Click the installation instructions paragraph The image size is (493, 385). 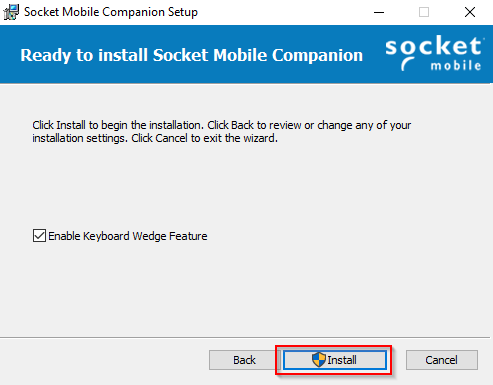(x=221, y=131)
